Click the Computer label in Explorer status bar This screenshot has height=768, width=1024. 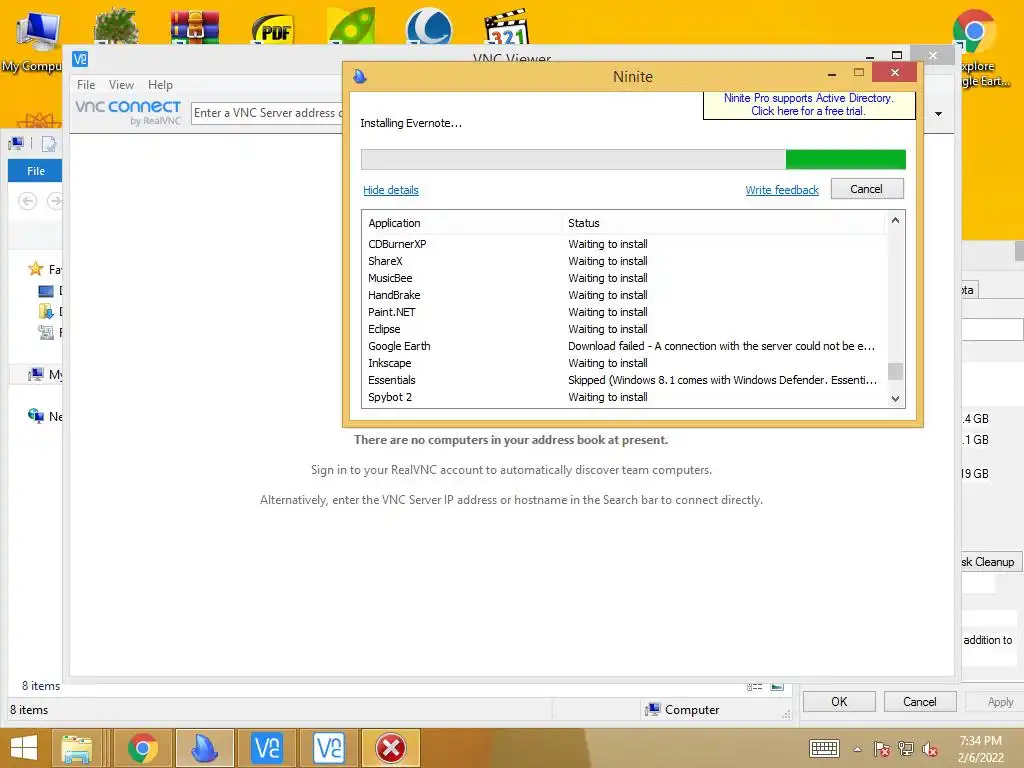692,709
